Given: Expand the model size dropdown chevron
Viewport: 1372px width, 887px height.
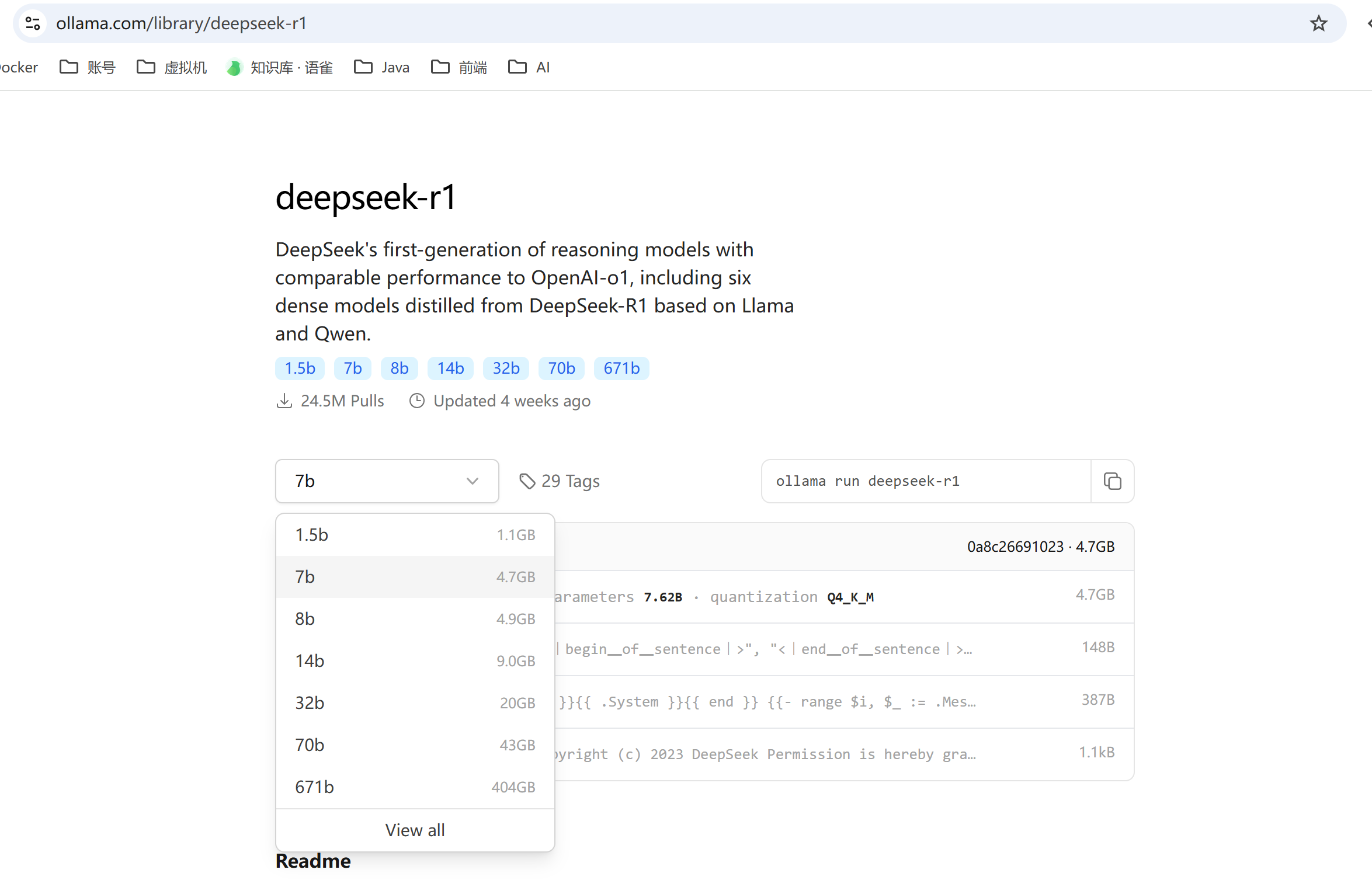Looking at the screenshot, I should (x=472, y=481).
